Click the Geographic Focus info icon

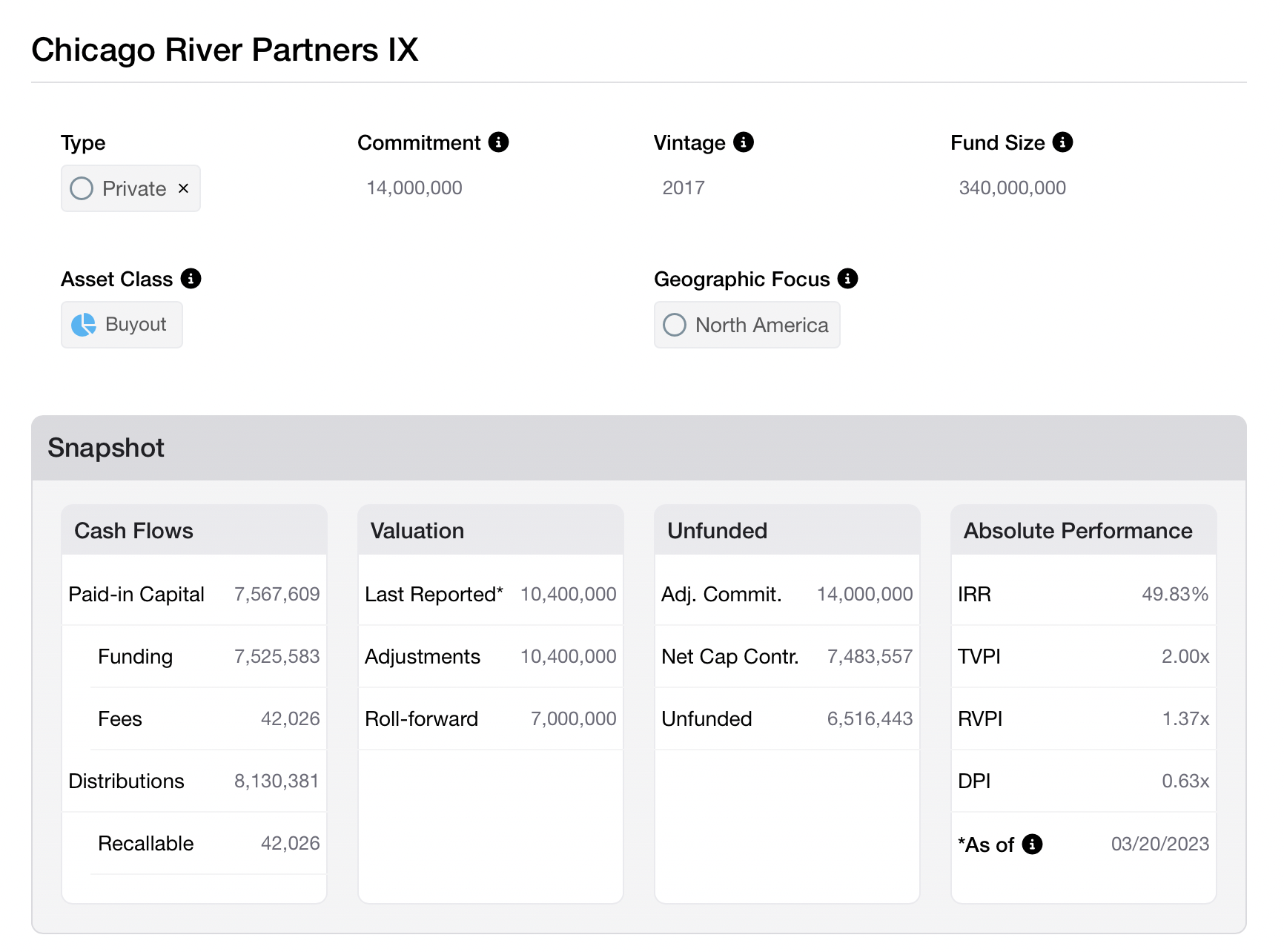pos(847,278)
